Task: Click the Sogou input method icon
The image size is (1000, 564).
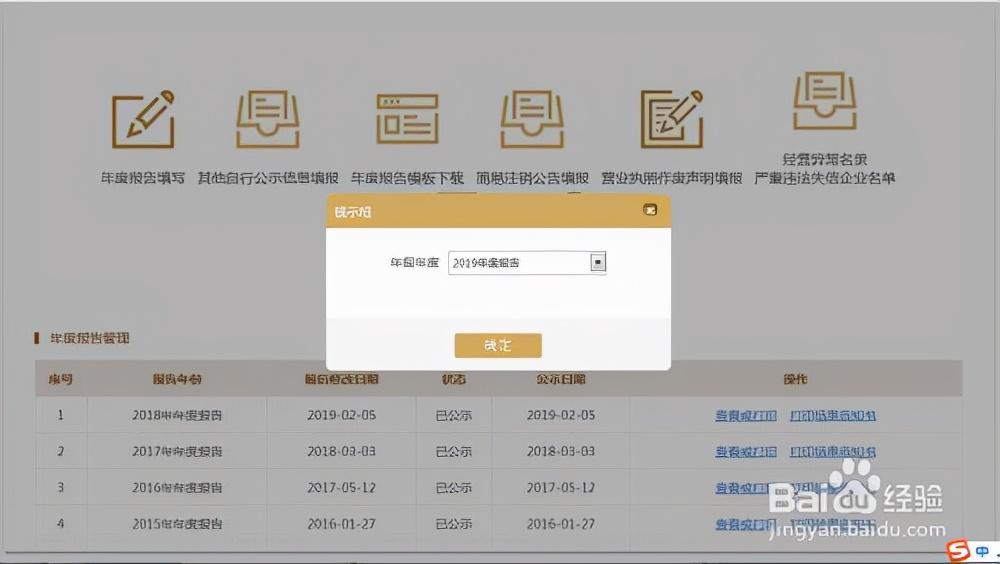Action: (957, 550)
